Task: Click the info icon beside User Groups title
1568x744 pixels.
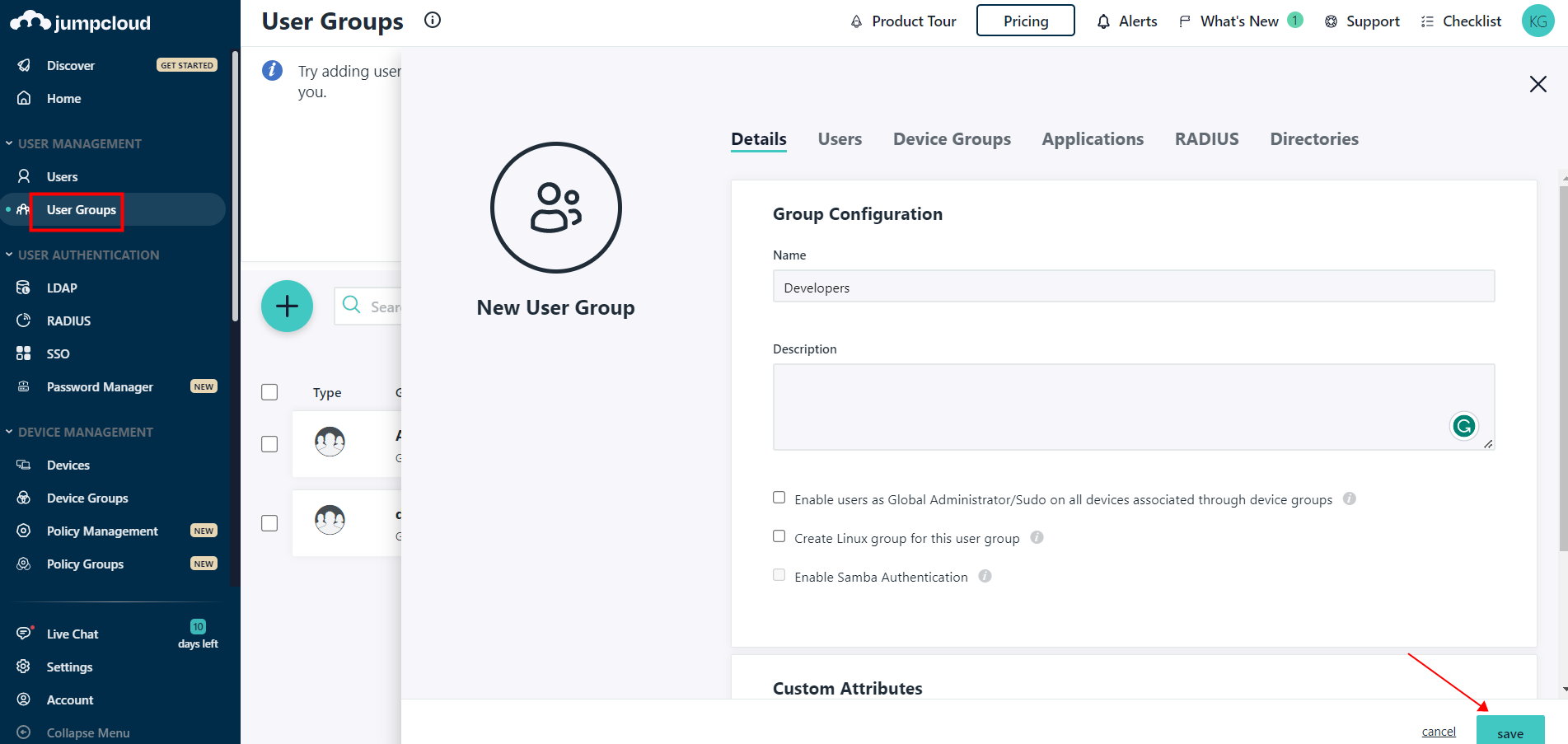Action: point(433,21)
